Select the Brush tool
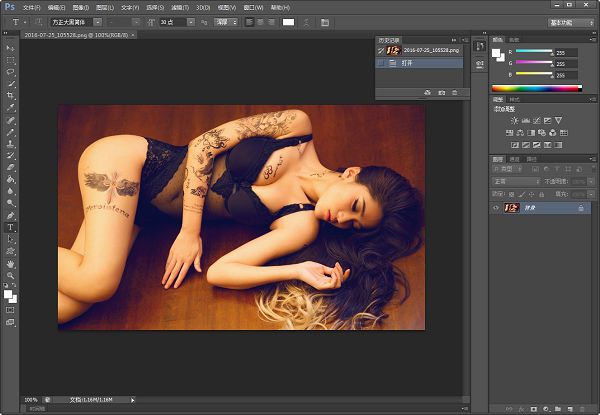 pos(10,132)
